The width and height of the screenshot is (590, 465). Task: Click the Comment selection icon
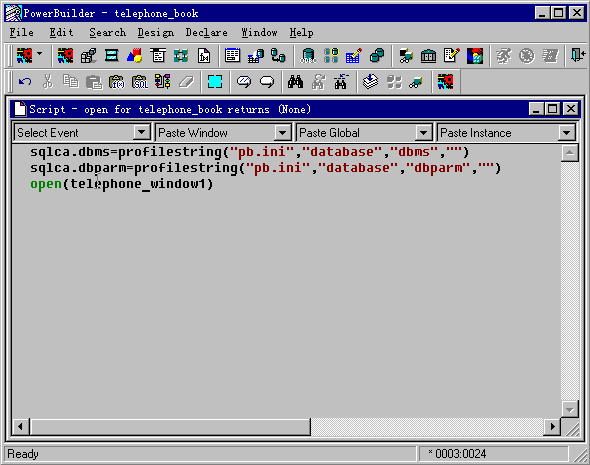tap(244, 82)
